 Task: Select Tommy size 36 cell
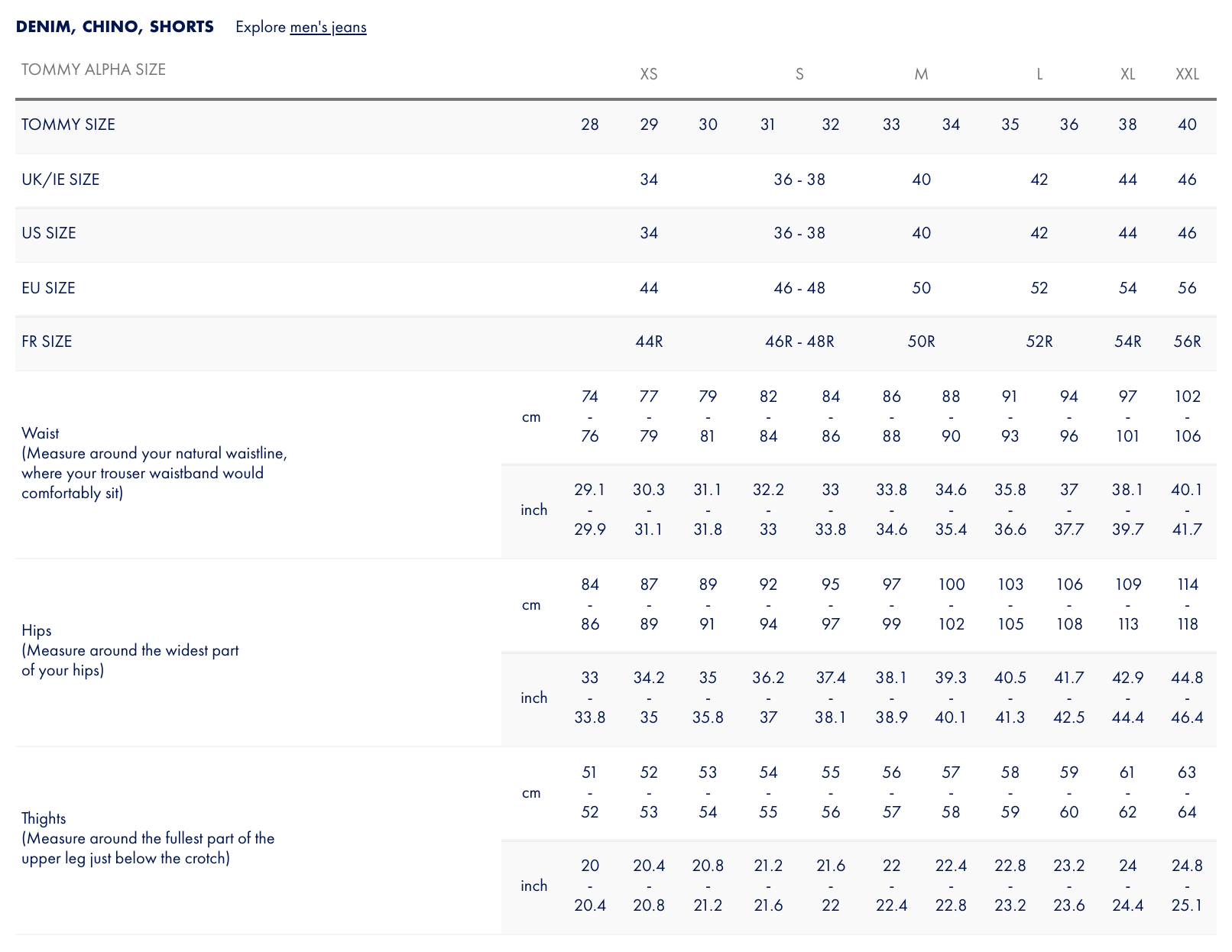pyautogui.click(x=1068, y=125)
